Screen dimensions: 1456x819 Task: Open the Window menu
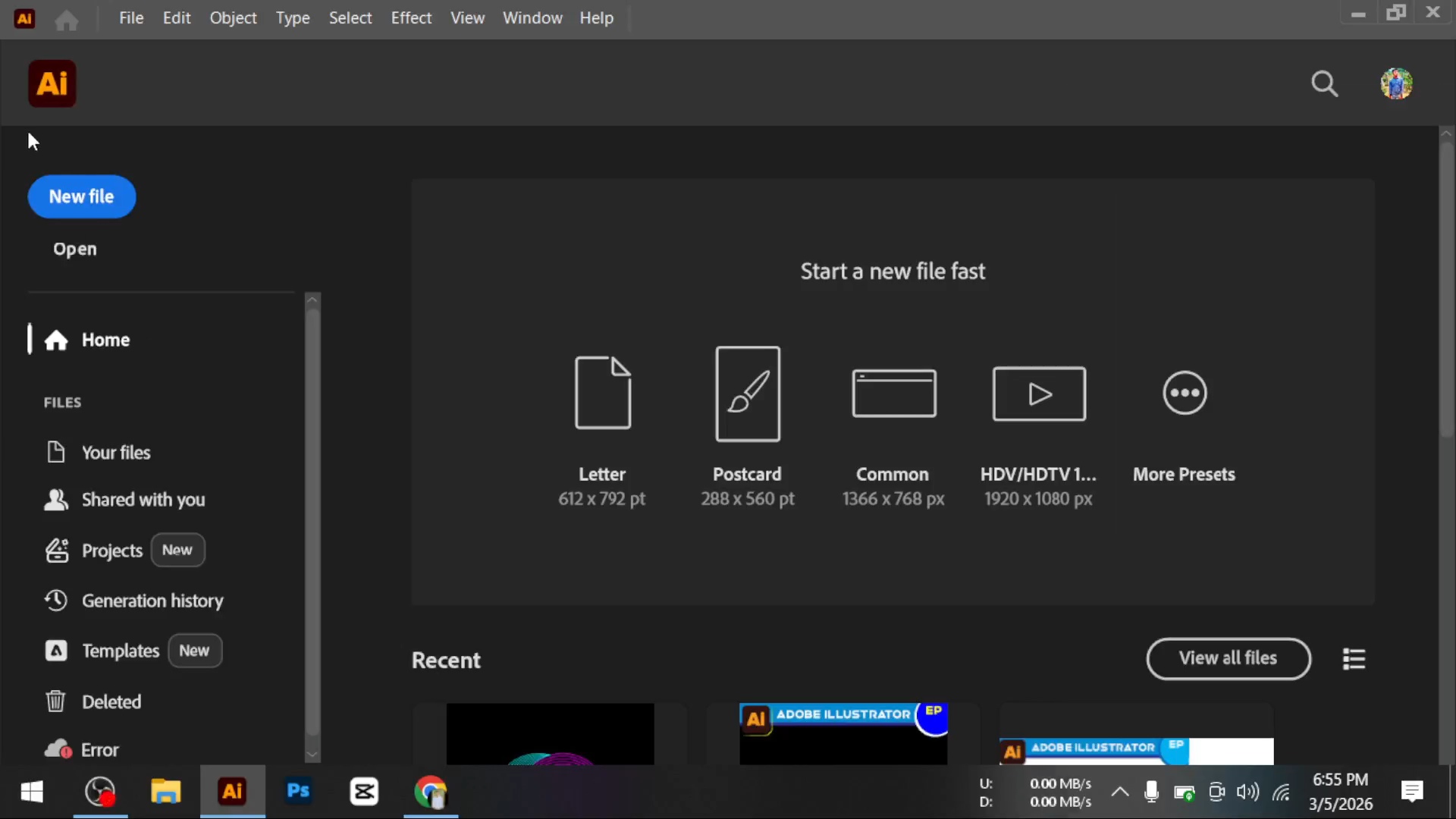(x=532, y=18)
